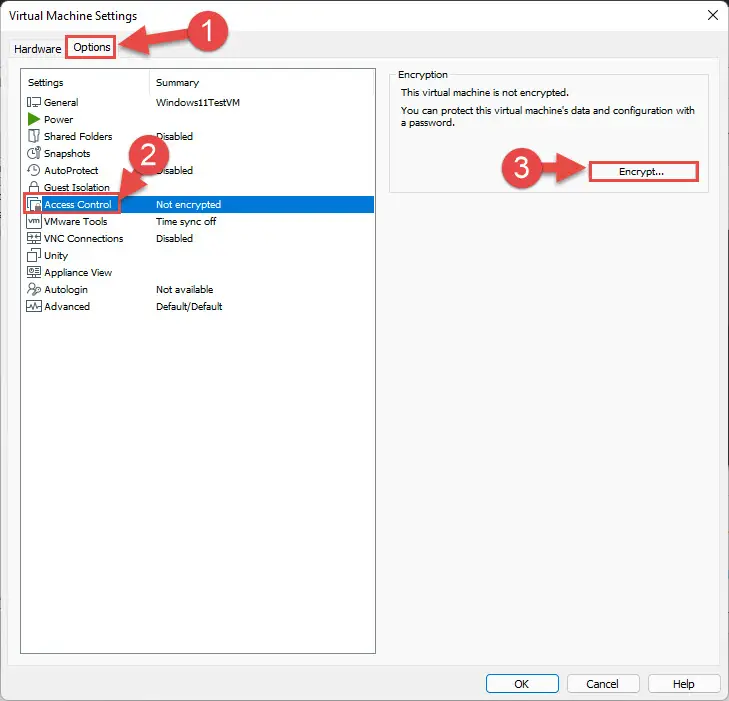Click the VMware Tools vm icon
This screenshot has height=701, width=729.
[x=33, y=221]
